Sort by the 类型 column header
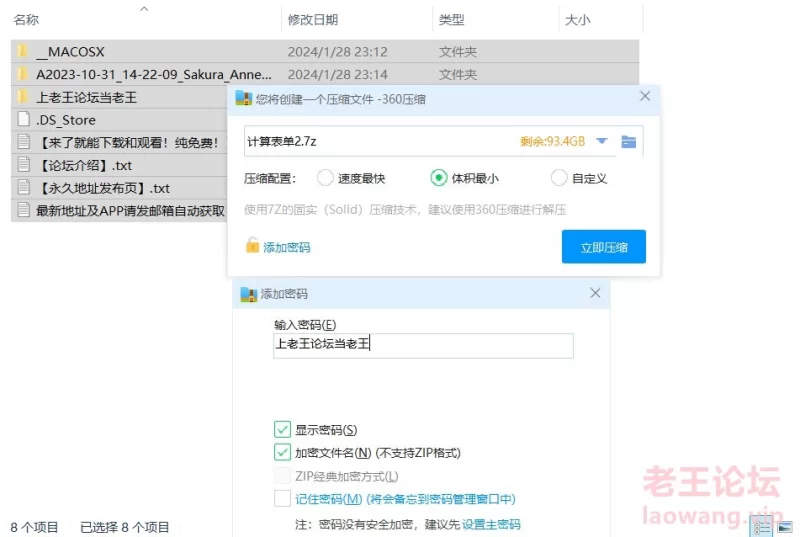Viewport: 800px width, 537px height. (x=452, y=20)
